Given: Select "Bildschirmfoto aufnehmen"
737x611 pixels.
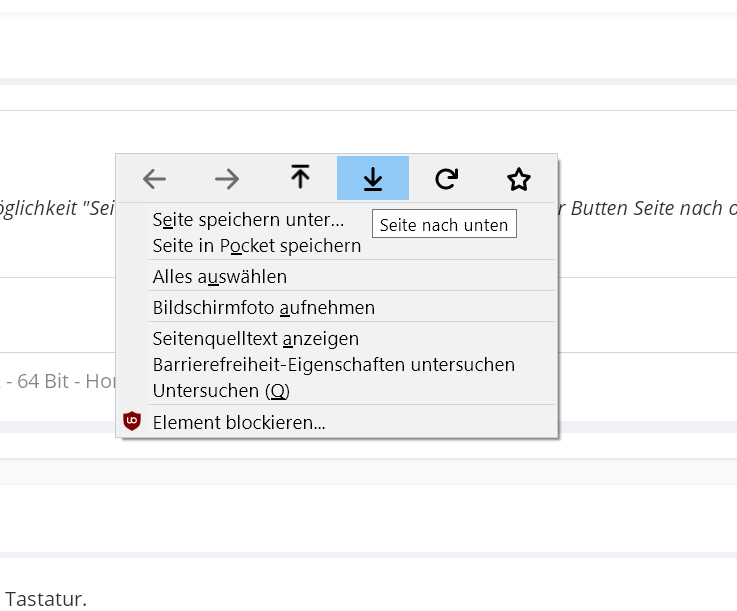Looking at the screenshot, I should click(x=263, y=307).
